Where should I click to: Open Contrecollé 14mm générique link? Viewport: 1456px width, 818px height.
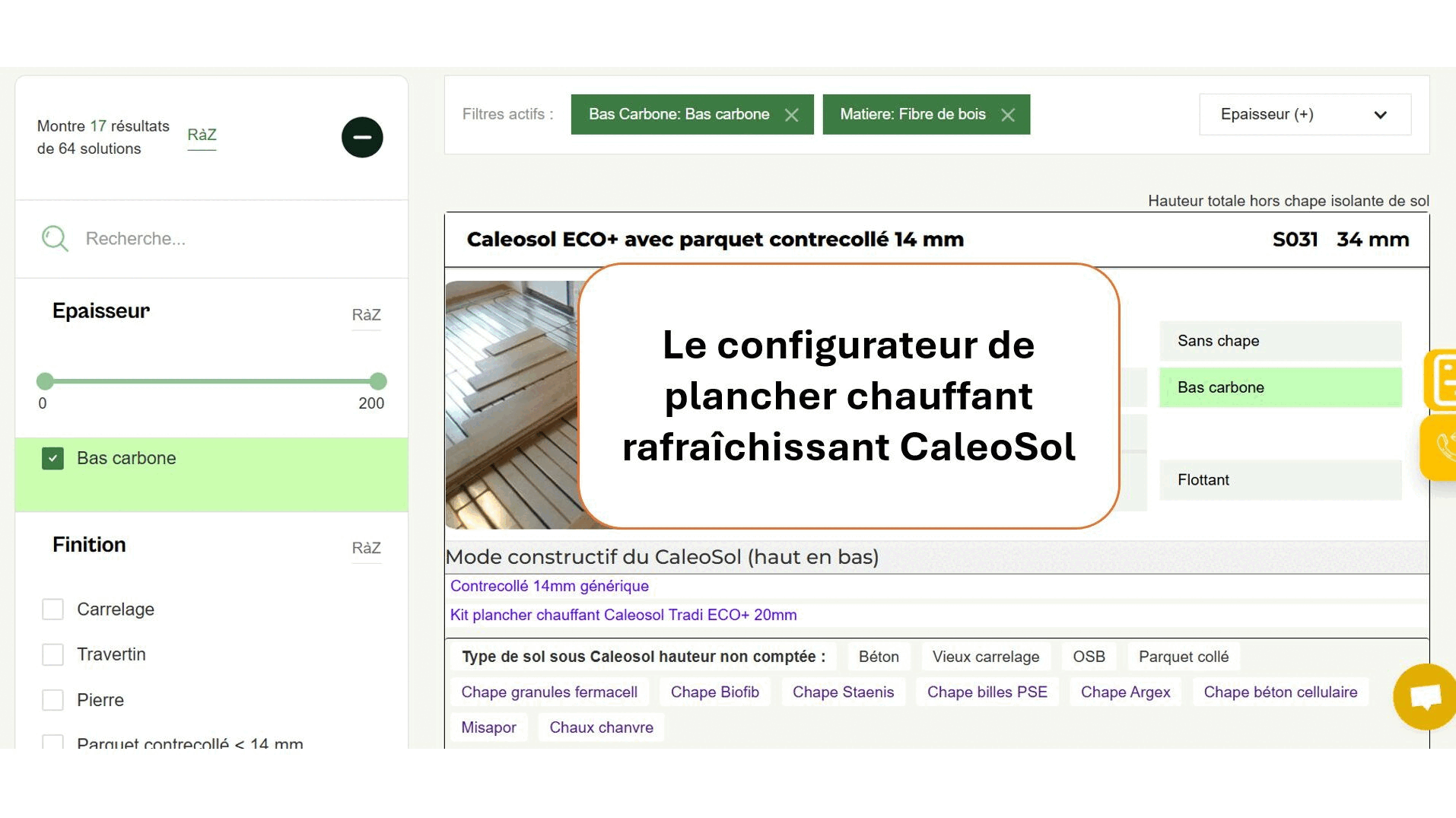pos(549,586)
